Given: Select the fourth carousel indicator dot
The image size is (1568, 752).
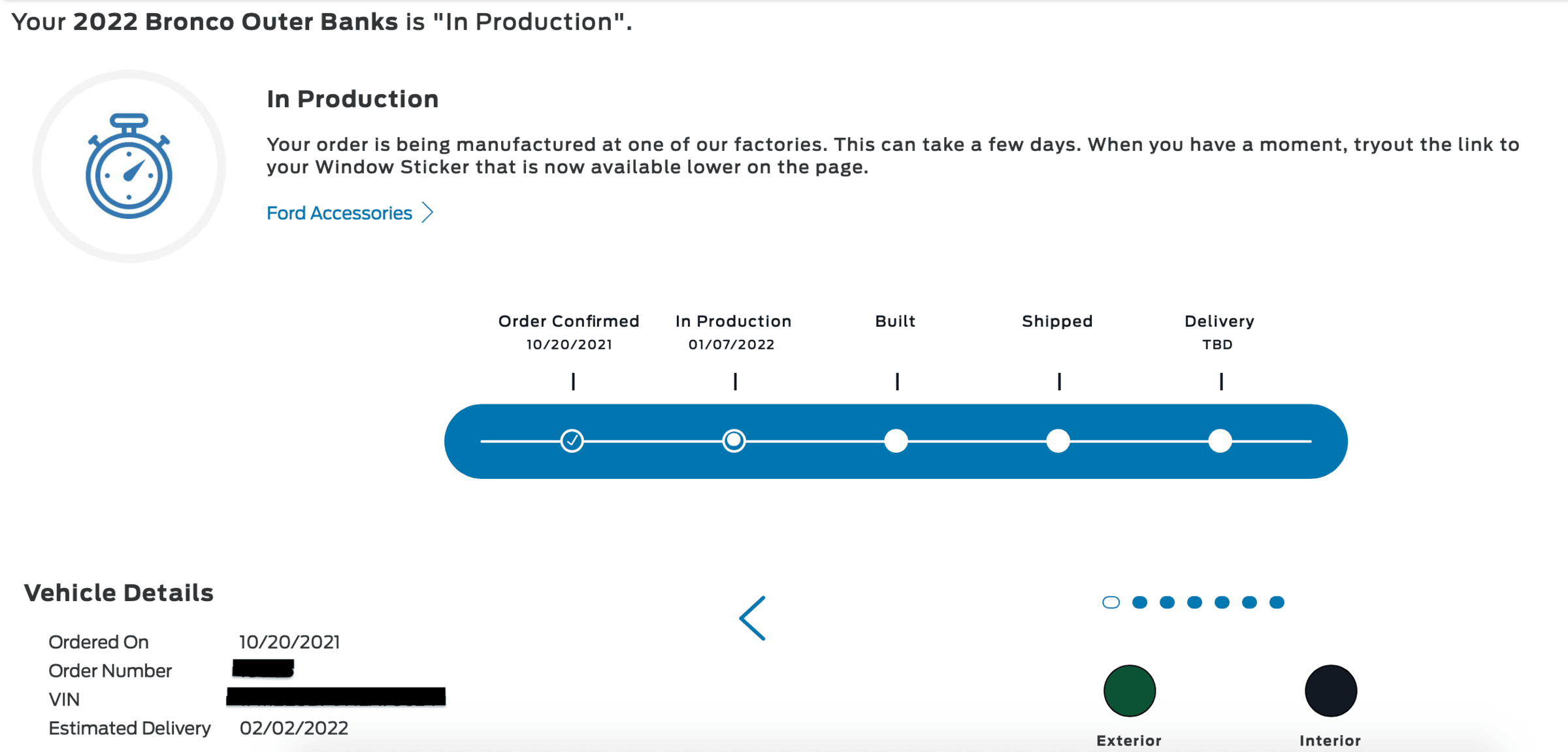Looking at the screenshot, I should tap(1195, 602).
